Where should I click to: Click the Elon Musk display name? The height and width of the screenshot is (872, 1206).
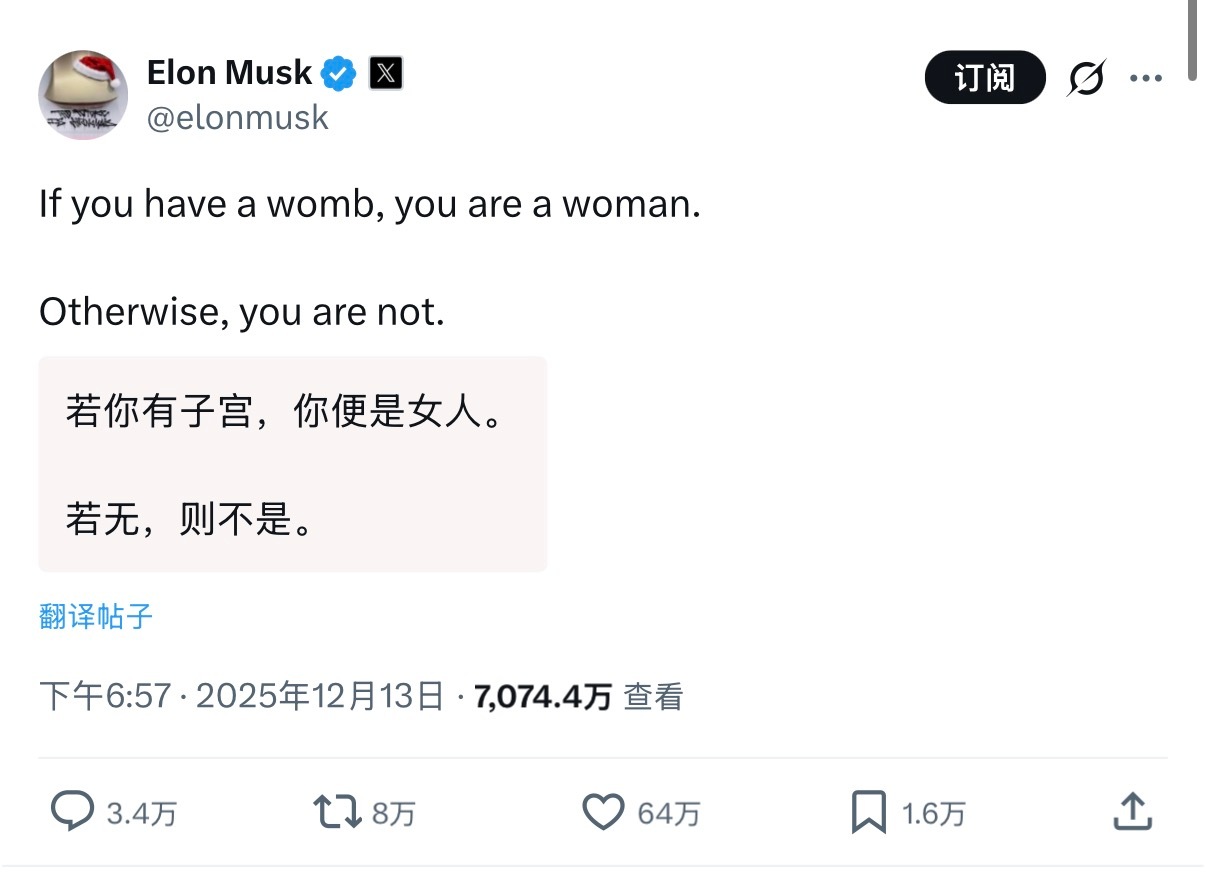[229, 71]
